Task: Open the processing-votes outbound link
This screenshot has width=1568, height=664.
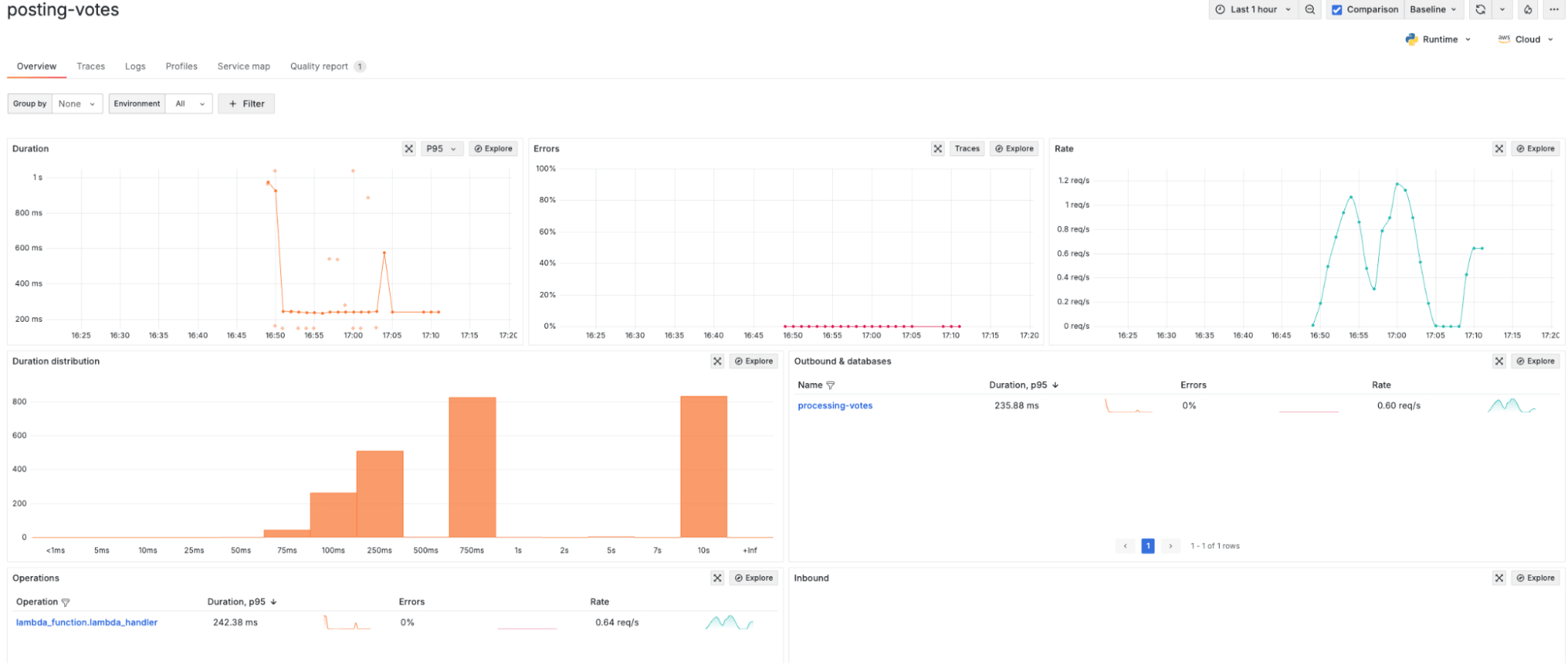Action: coord(835,406)
